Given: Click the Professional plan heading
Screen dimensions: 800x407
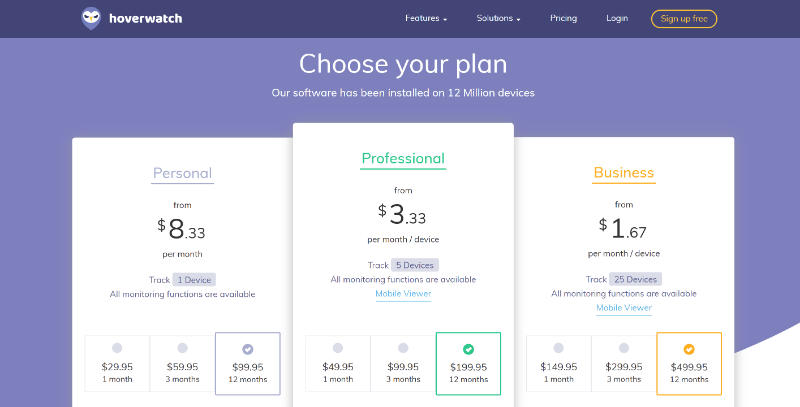Looking at the screenshot, I should coord(403,158).
